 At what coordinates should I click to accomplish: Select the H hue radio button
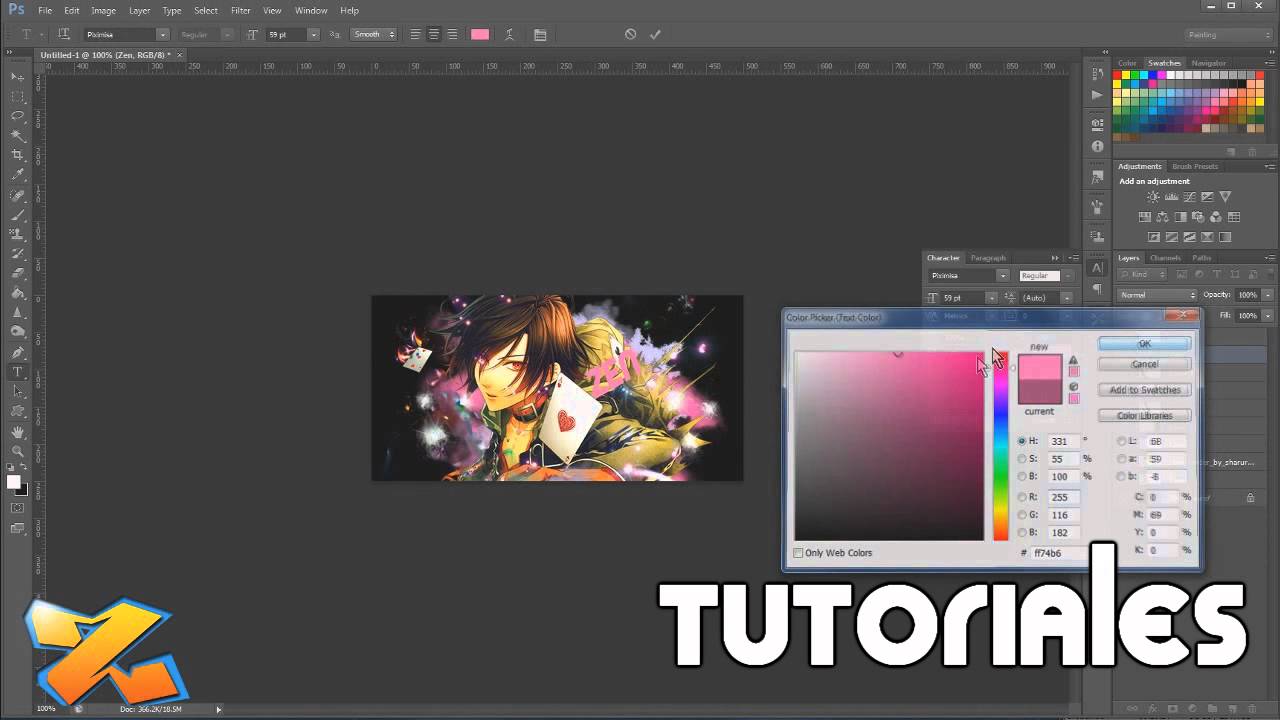coord(1022,441)
